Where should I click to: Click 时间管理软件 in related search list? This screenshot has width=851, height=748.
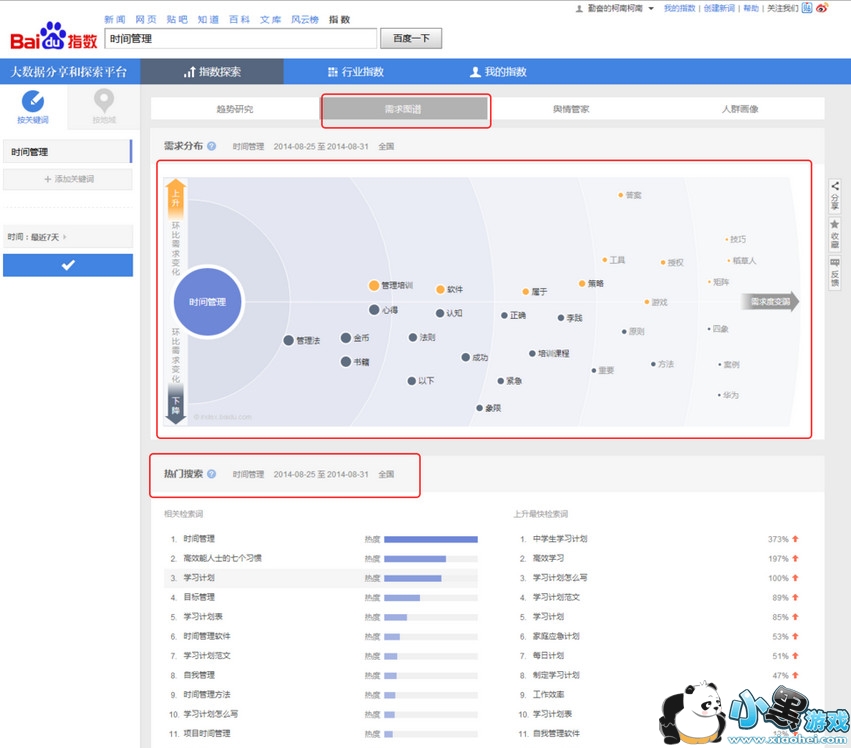(207, 636)
